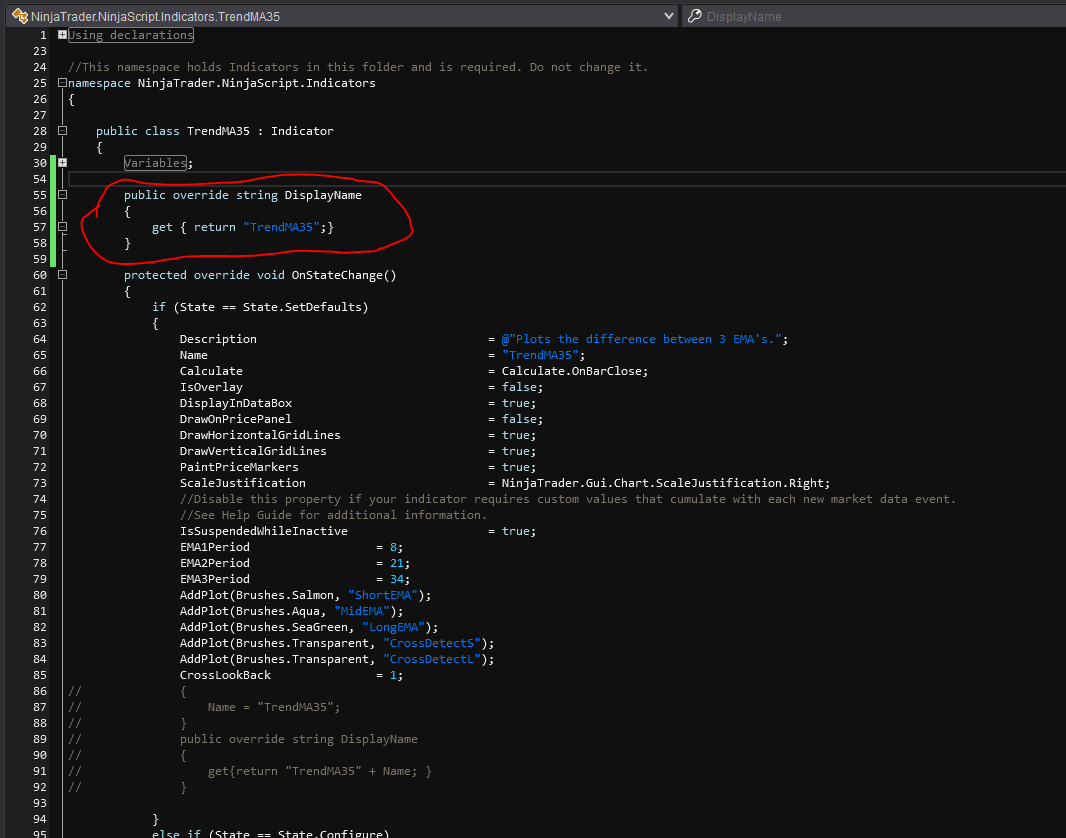Image resolution: width=1066 pixels, height=838 pixels.
Task: Collapse the OnStateChange method
Action: [63, 275]
